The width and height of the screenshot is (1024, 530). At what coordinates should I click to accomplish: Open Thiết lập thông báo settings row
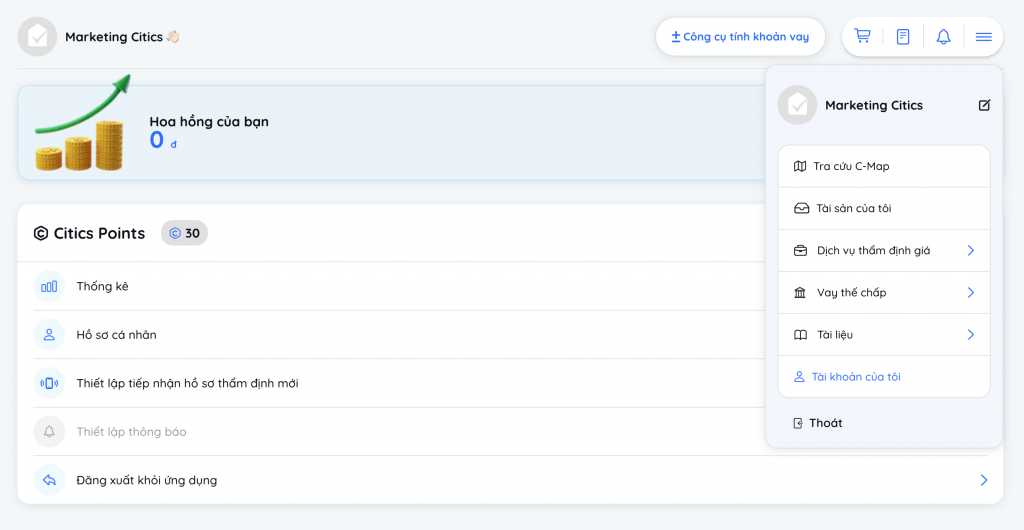tap(131, 432)
